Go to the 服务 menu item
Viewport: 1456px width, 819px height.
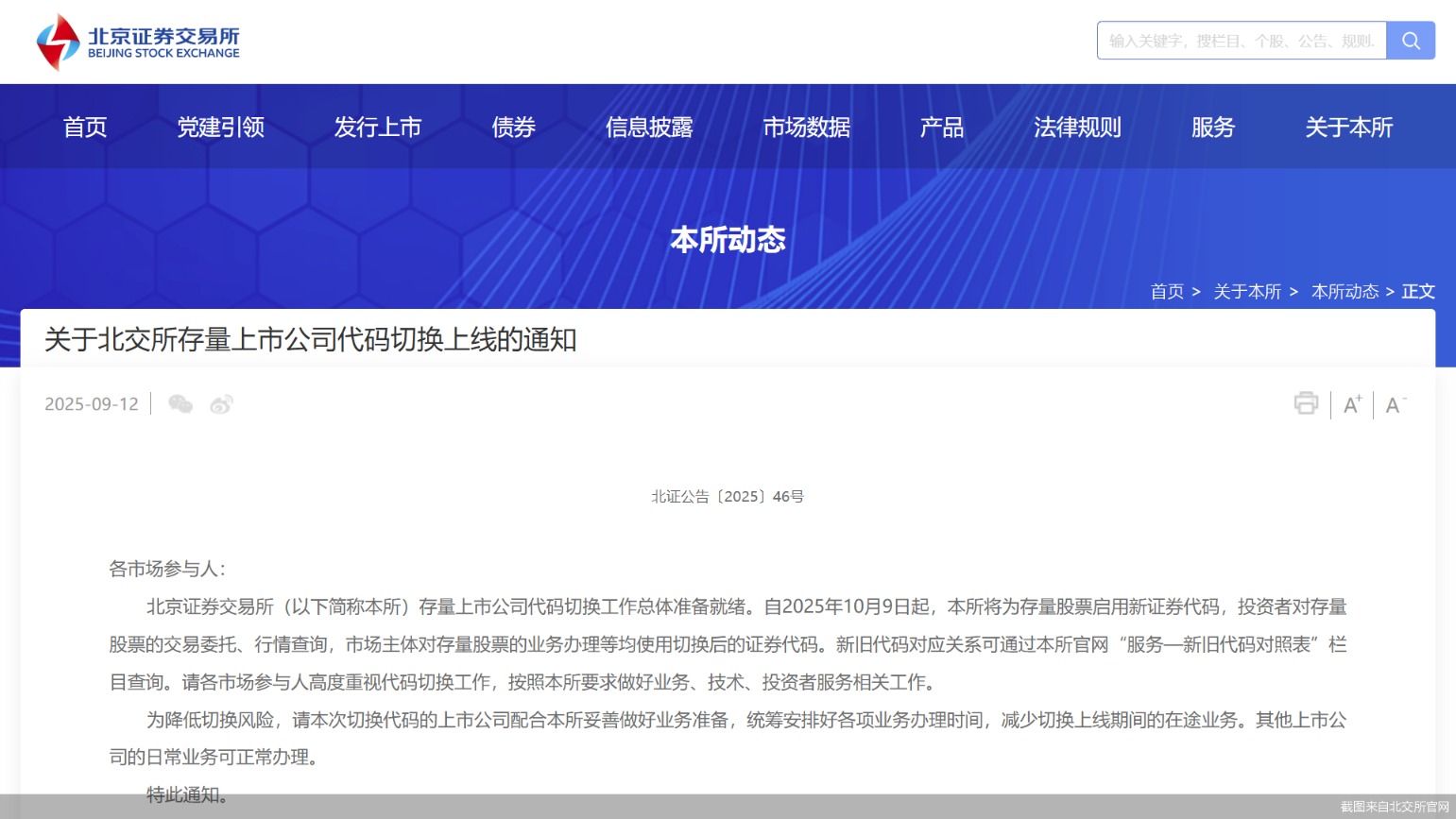(x=1212, y=128)
